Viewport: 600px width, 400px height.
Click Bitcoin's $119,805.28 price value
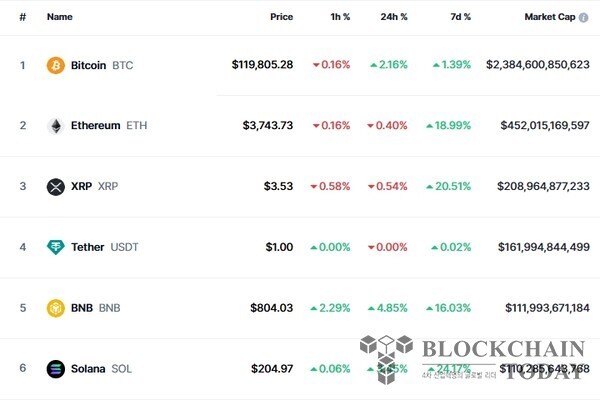pos(262,65)
